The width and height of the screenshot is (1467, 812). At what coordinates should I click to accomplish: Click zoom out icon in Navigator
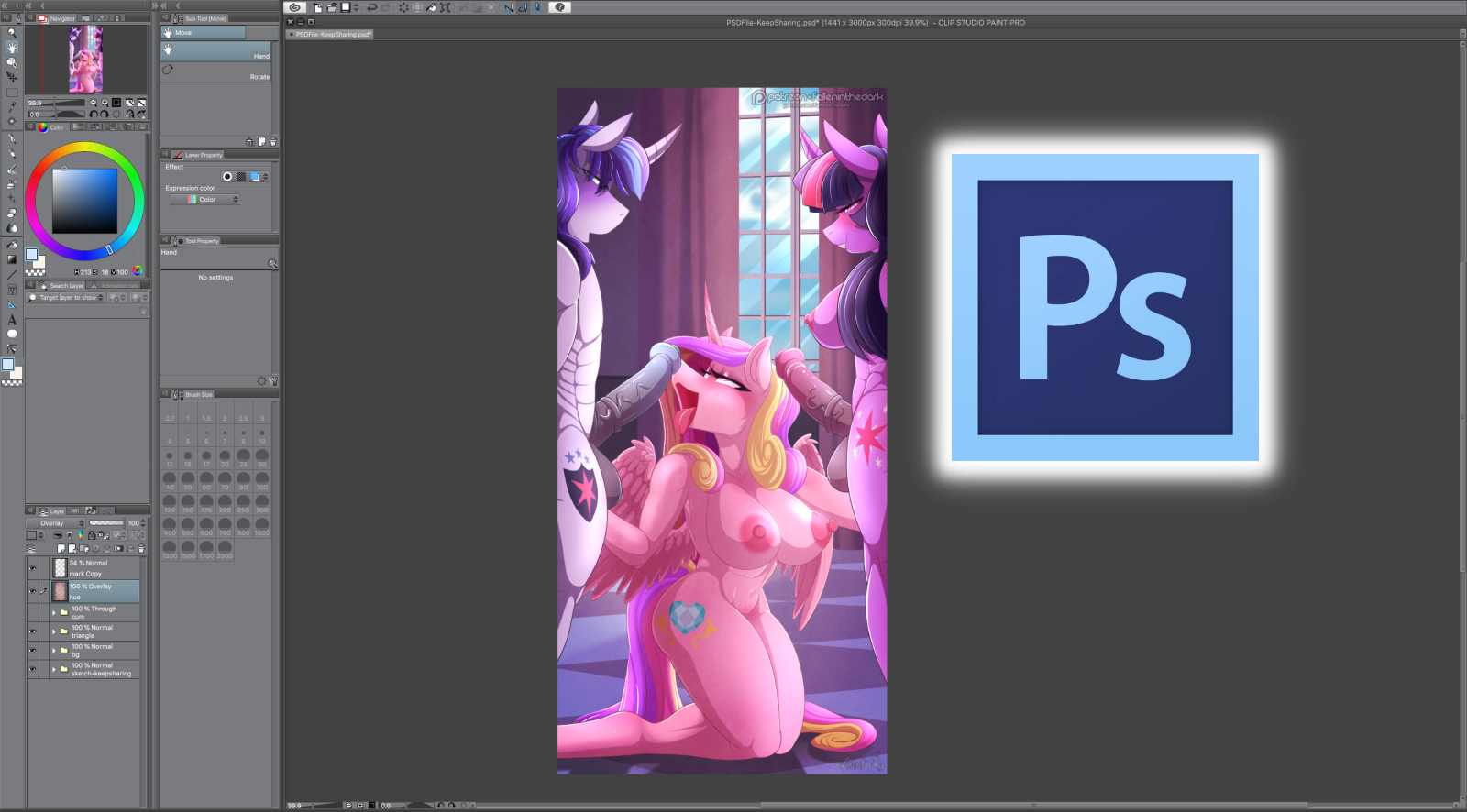[93, 103]
